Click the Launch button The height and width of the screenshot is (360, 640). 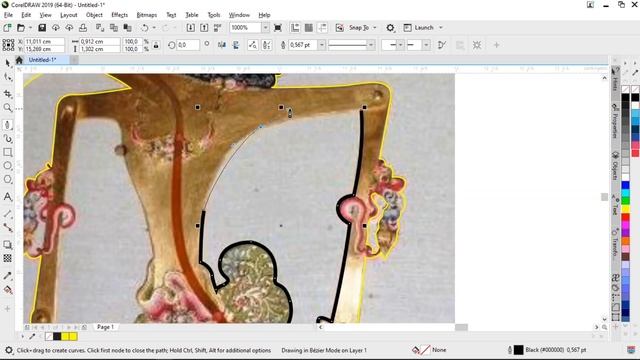point(419,28)
